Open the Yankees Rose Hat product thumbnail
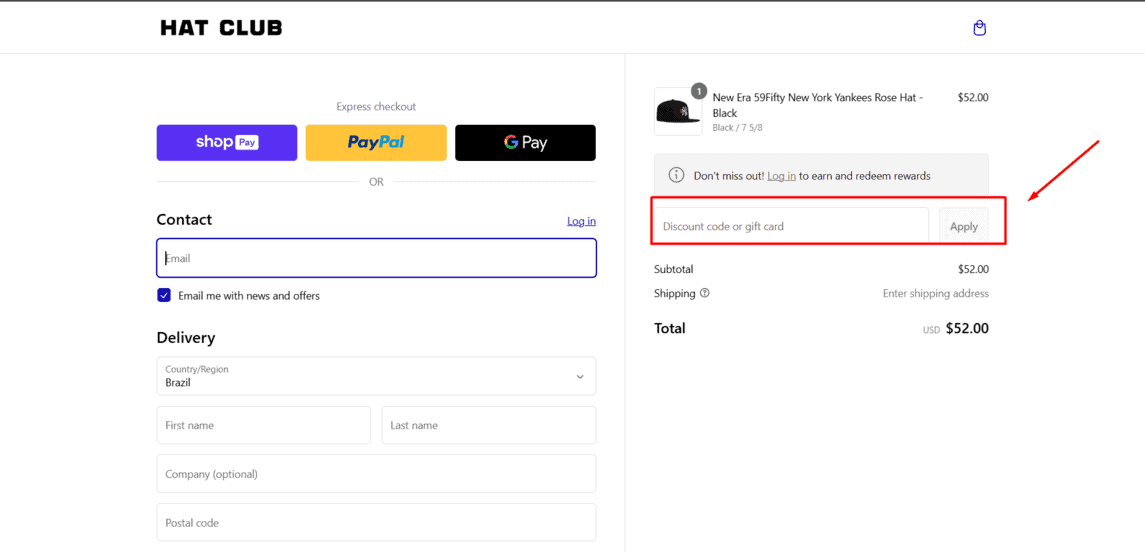 click(678, 112)
